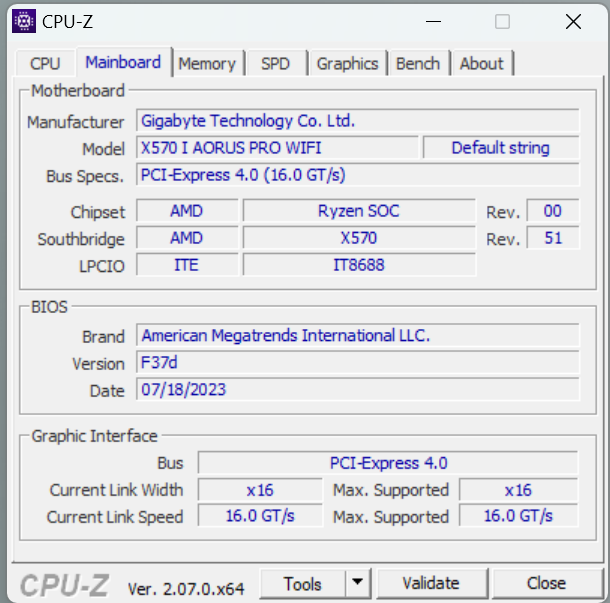This screenshot has width=610, height=603.
Task: Click the 'Default string' field
Action: pyautogui.click(x=501, y=147)
